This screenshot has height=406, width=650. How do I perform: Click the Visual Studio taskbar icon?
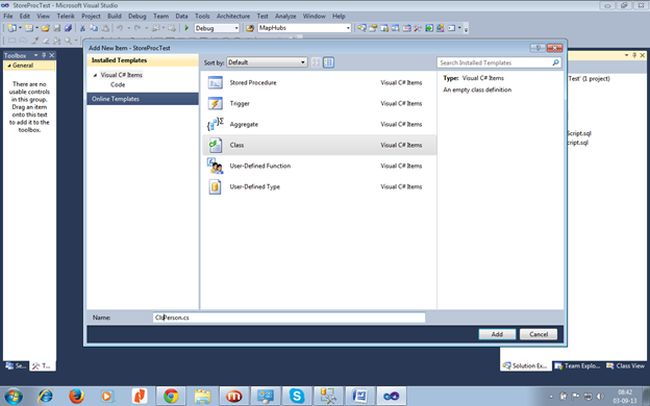point(391,396)
